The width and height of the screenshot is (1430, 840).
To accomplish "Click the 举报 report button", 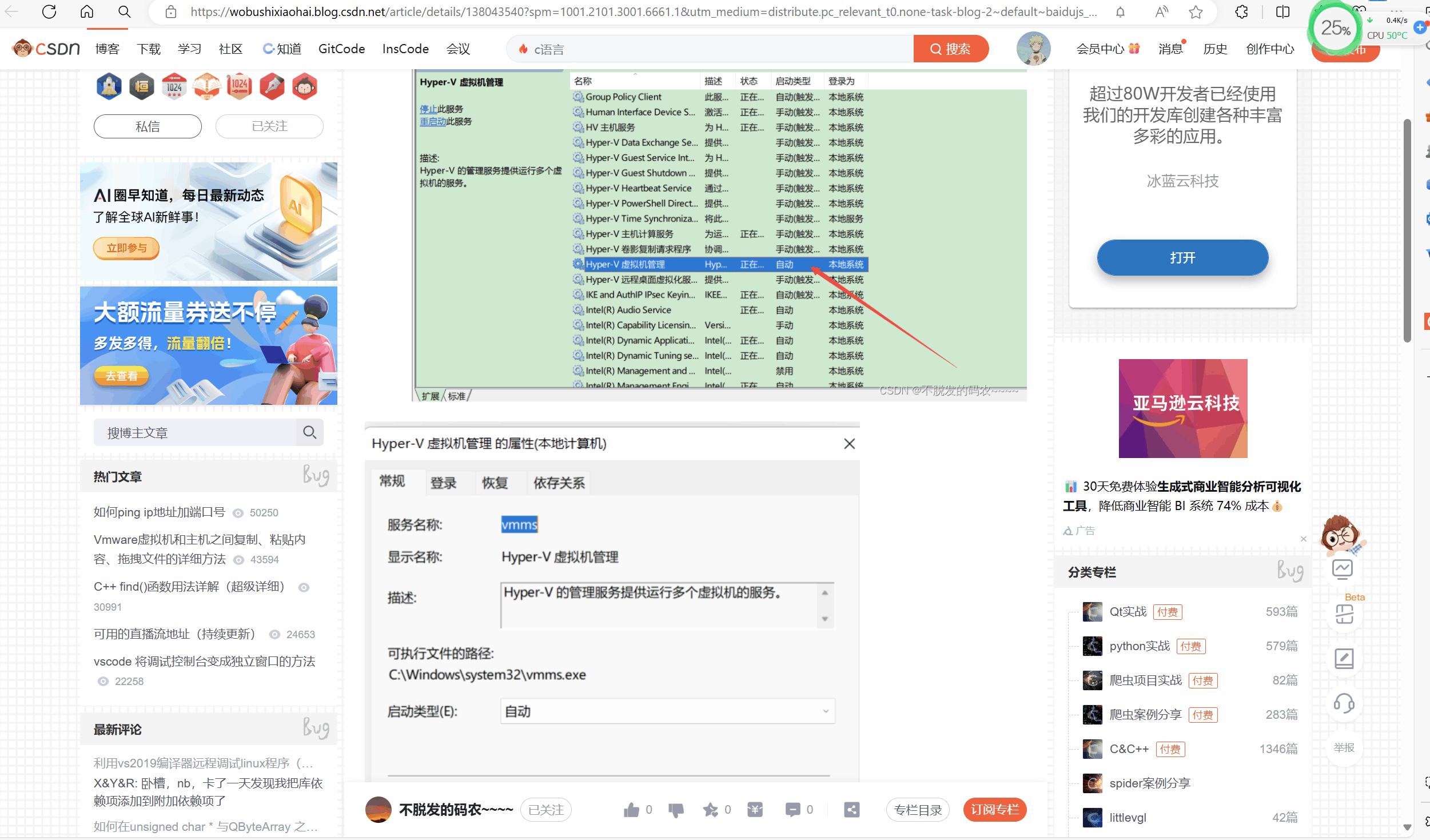I will point(1344,747).
